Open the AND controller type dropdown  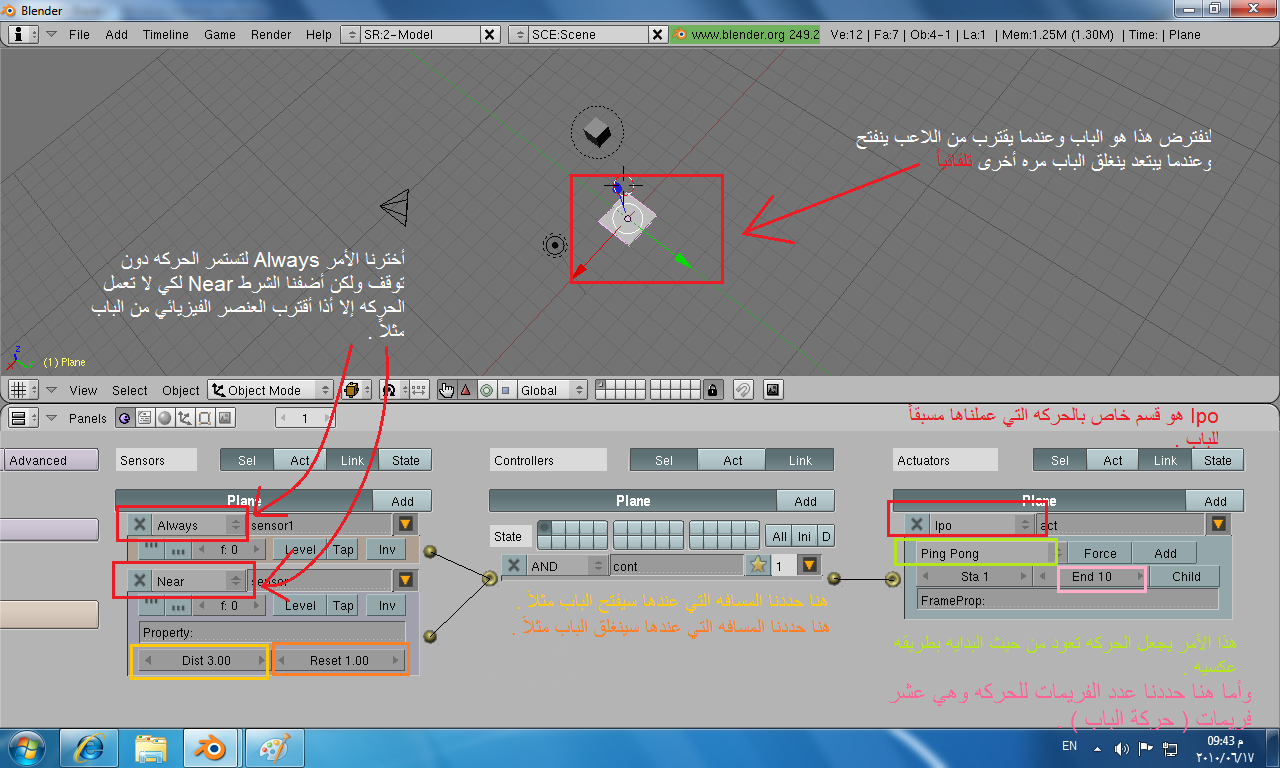pyautogui.click(x=567, y=566)
